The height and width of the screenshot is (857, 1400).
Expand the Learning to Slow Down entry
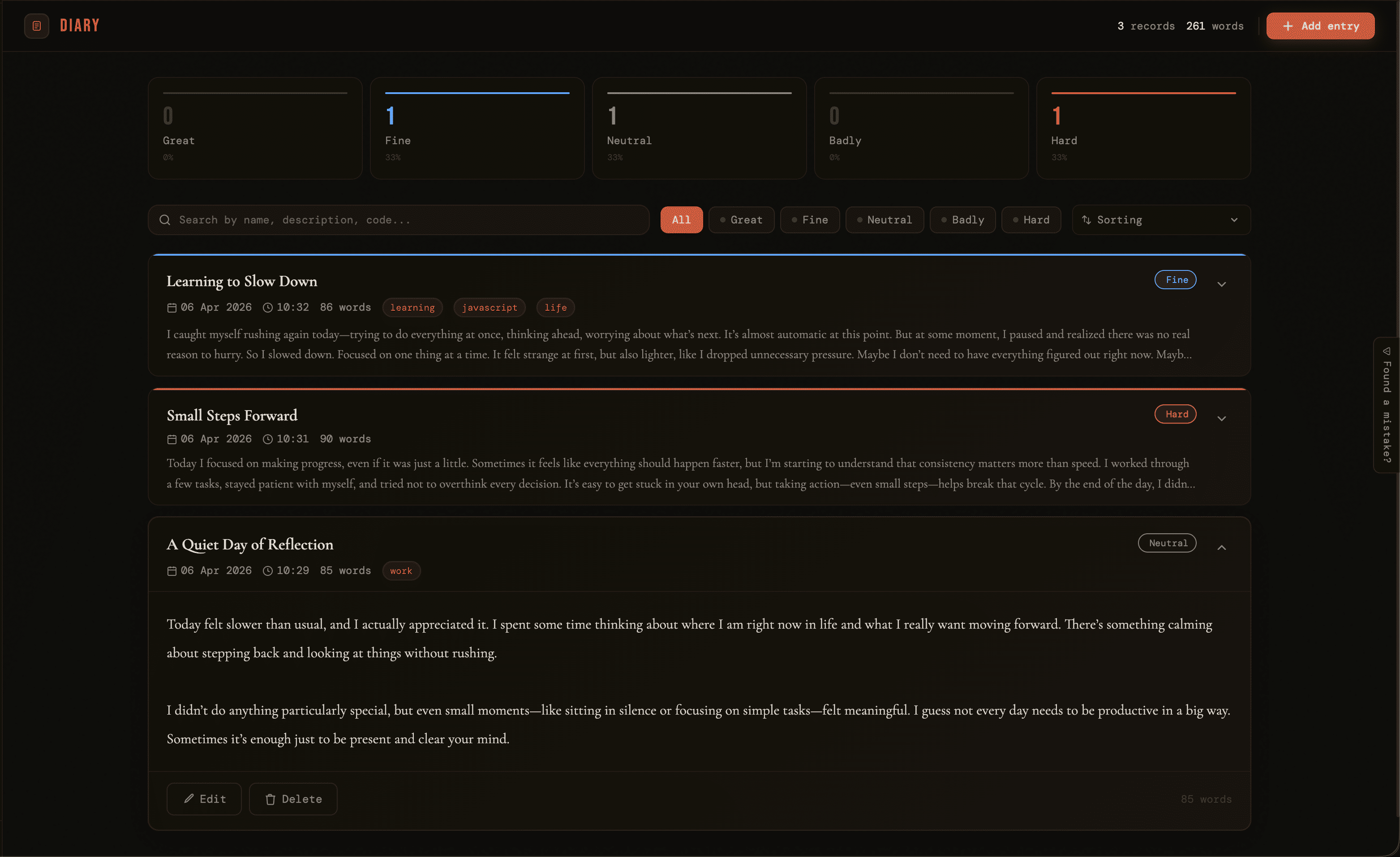pos(1222,284)
